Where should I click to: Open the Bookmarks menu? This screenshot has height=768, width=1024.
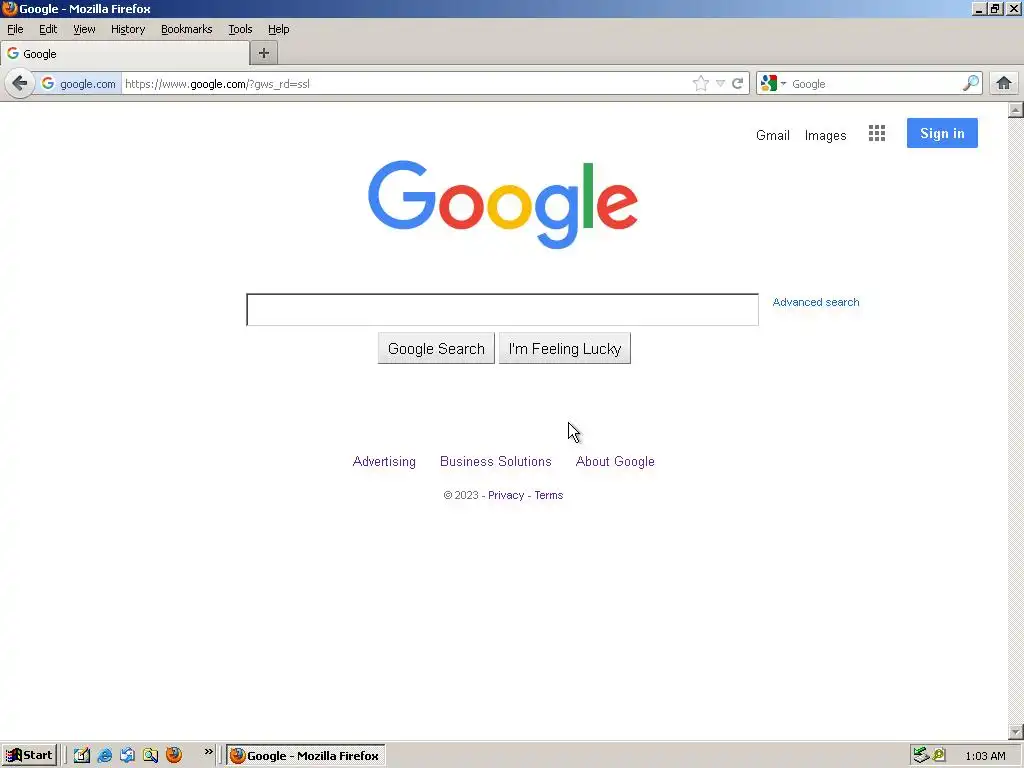pyautogui.click(x=187, y=29)
